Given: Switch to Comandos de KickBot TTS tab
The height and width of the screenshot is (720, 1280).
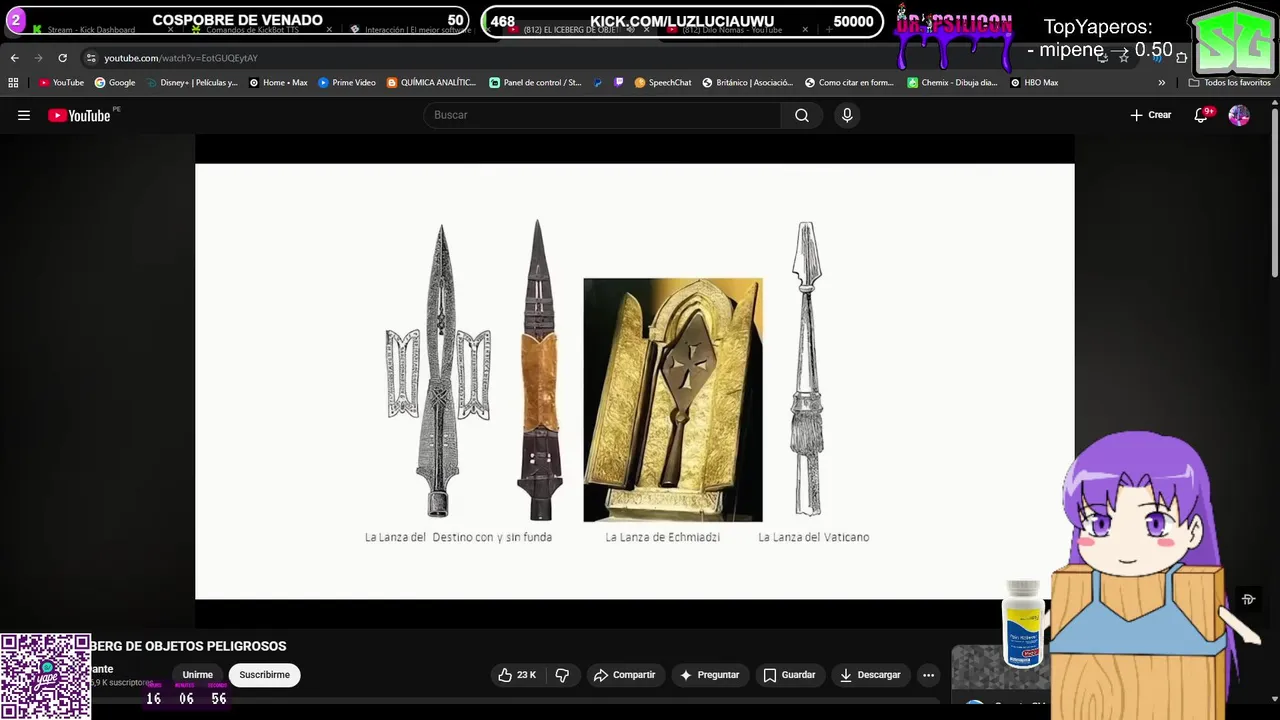Looking at the screenshot, I should [x=252, y=30].
